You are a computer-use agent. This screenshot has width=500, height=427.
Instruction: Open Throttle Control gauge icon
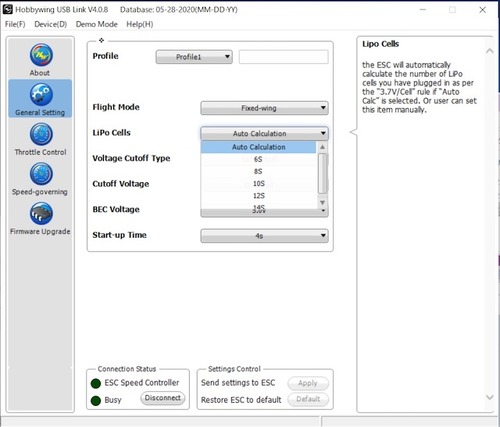click(41, 134)
